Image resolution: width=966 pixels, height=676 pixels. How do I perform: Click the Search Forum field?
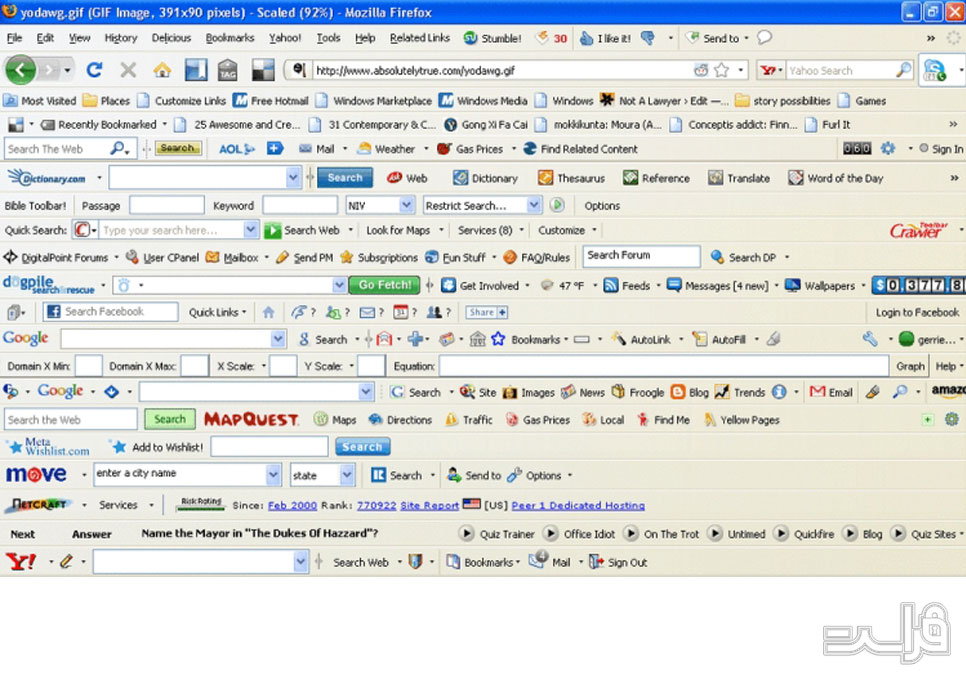[x=641, y=256]
